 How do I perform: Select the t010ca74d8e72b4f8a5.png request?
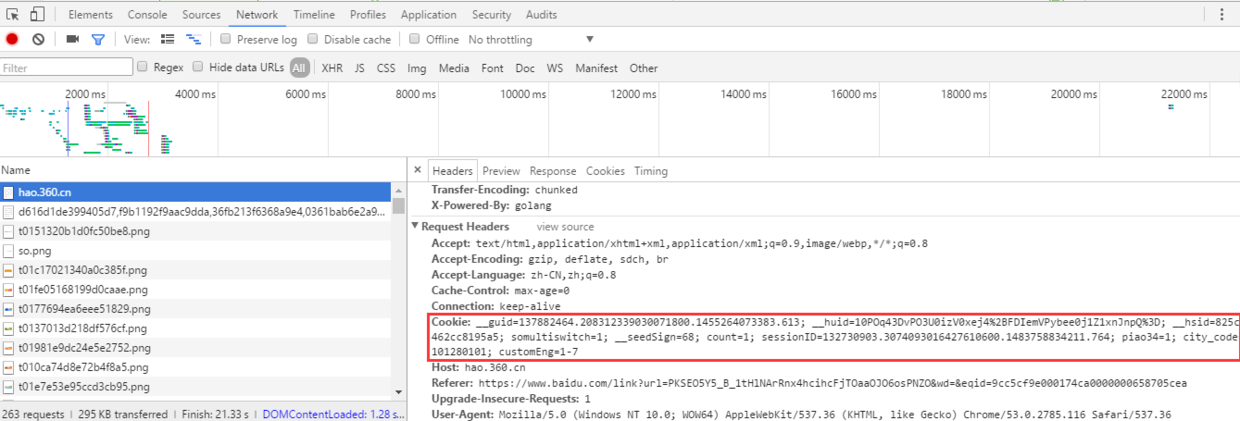196,366
